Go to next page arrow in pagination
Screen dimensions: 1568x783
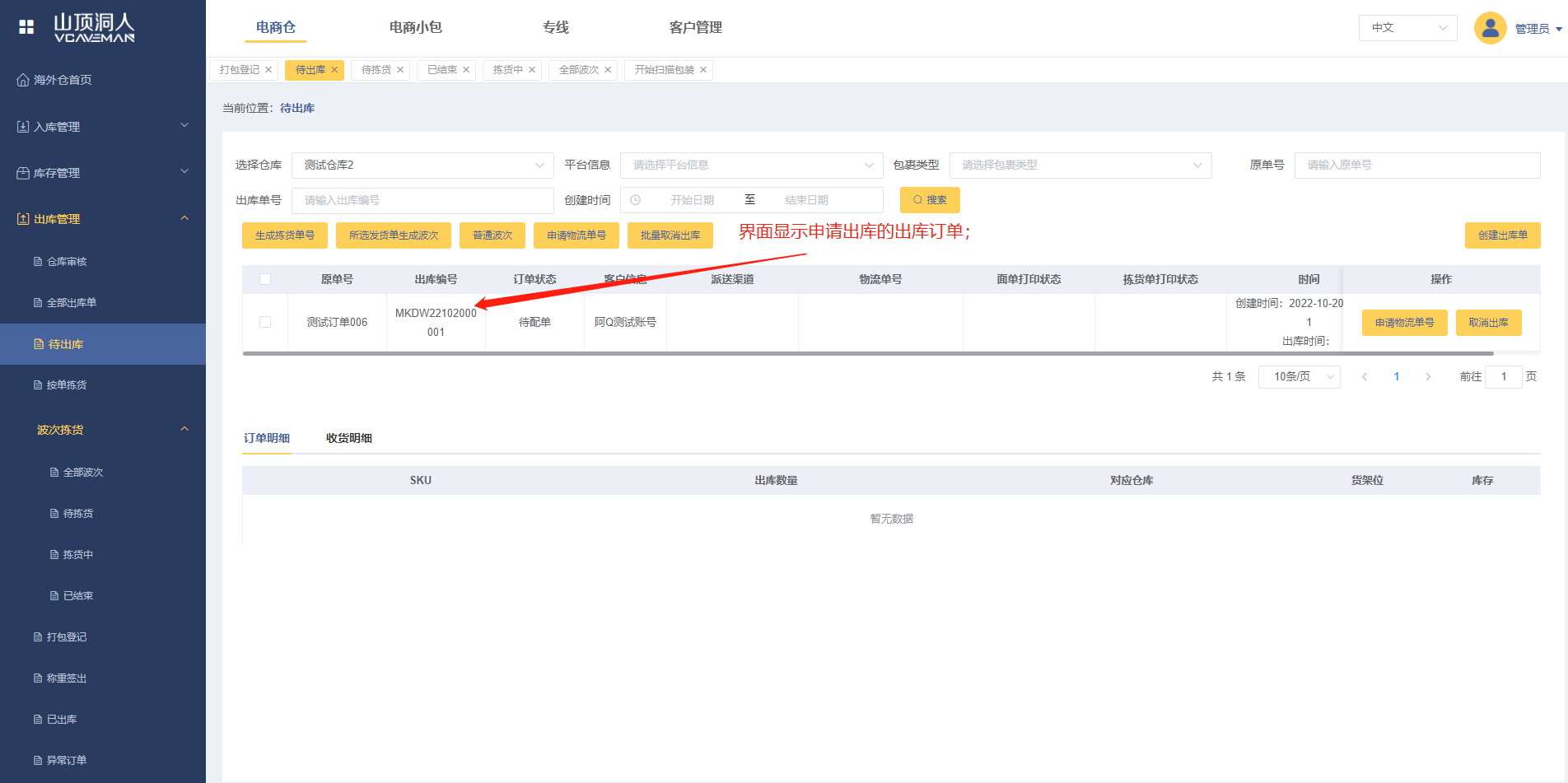point(1428,376)
